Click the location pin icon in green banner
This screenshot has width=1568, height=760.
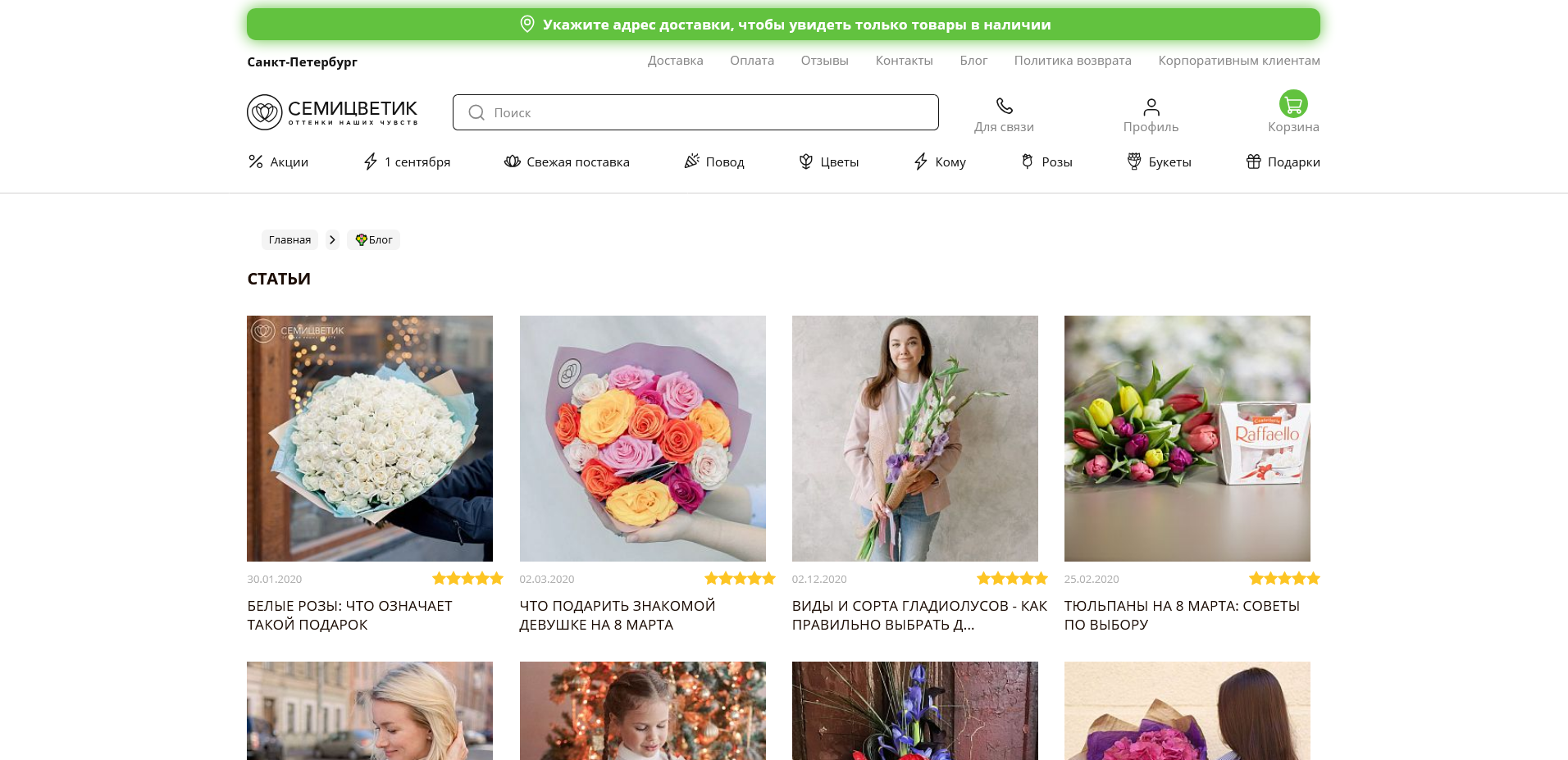tap(527, 25)
